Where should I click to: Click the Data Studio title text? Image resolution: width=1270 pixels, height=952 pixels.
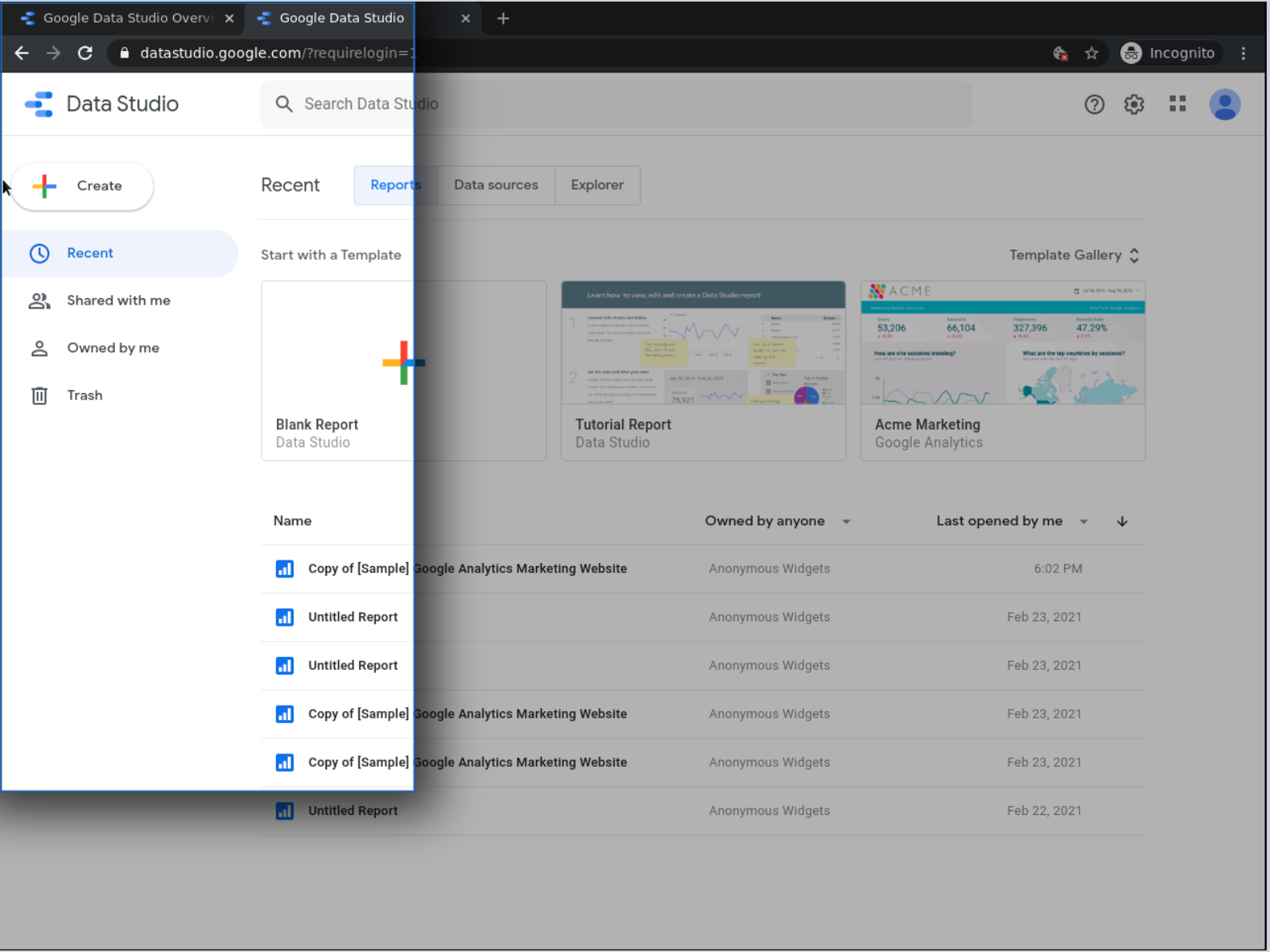[x=122, y=104]
